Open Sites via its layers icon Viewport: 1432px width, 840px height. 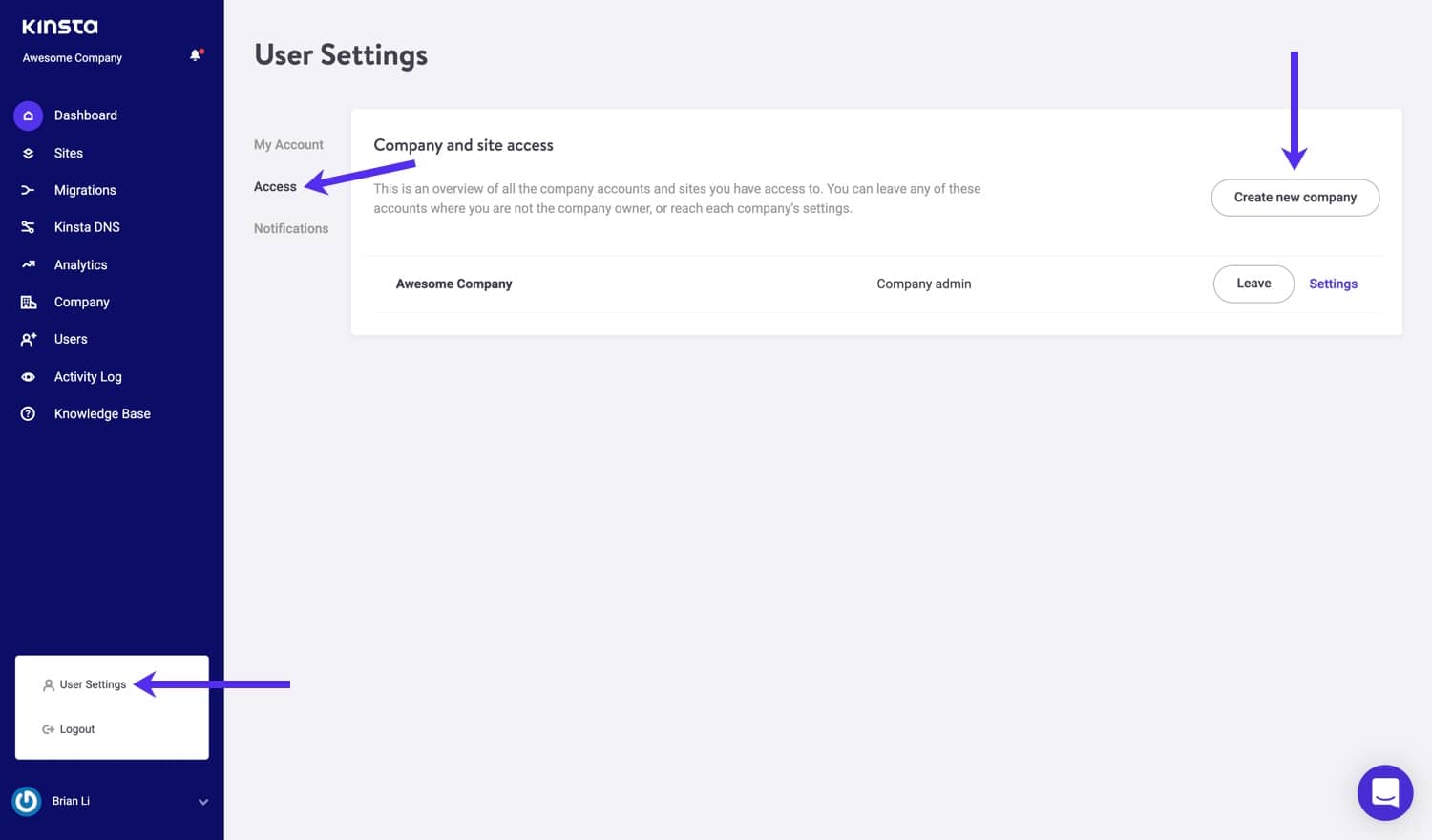(28, 153)
